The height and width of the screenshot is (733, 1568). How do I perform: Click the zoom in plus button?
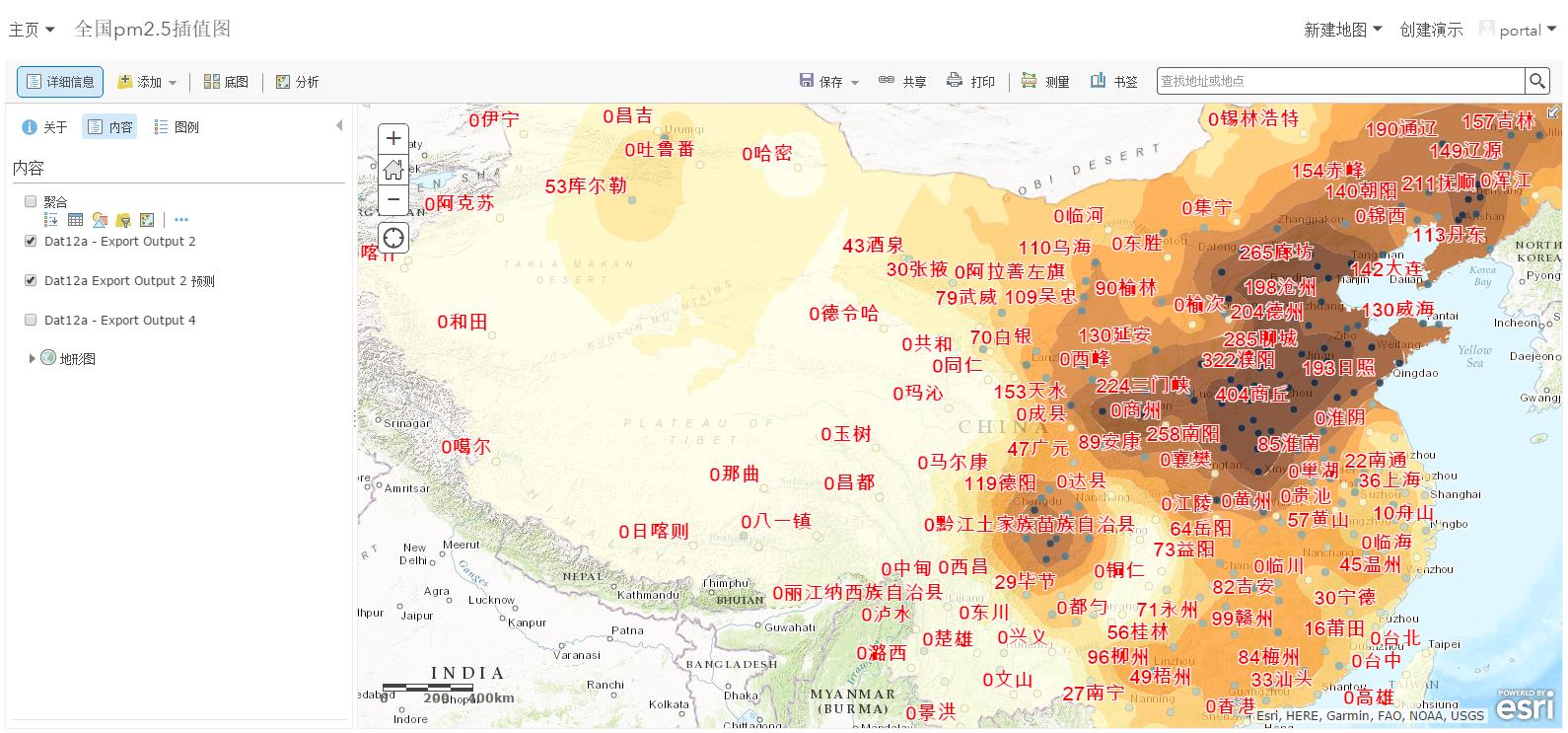(x=393, y=138)
